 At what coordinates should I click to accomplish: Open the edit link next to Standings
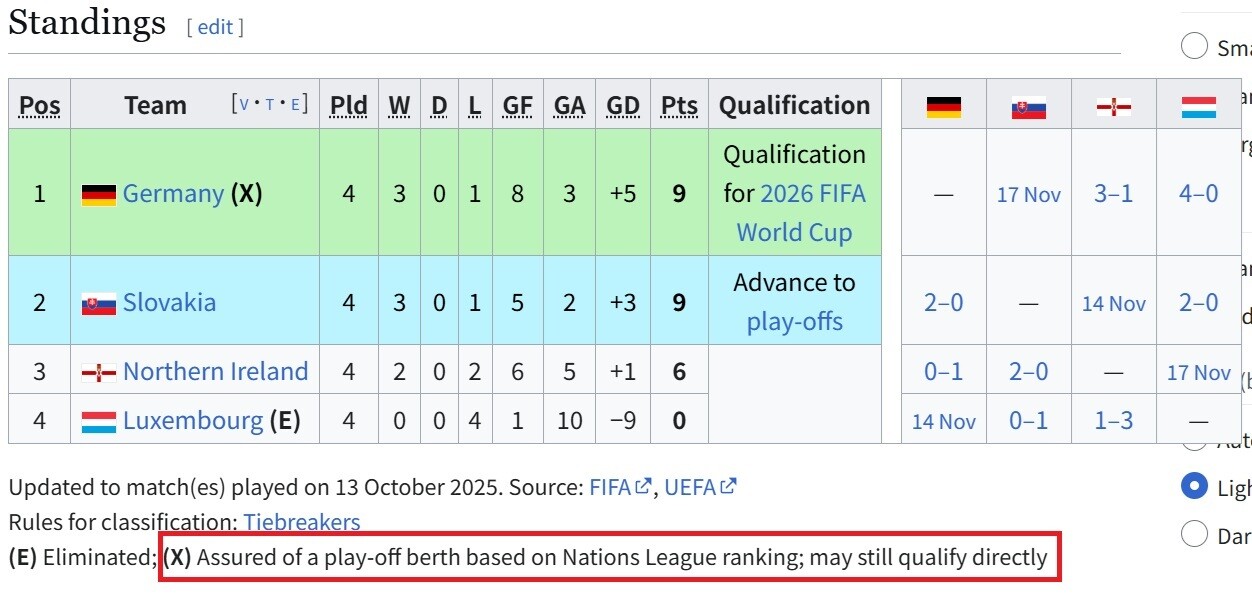(x=215, y=27)
